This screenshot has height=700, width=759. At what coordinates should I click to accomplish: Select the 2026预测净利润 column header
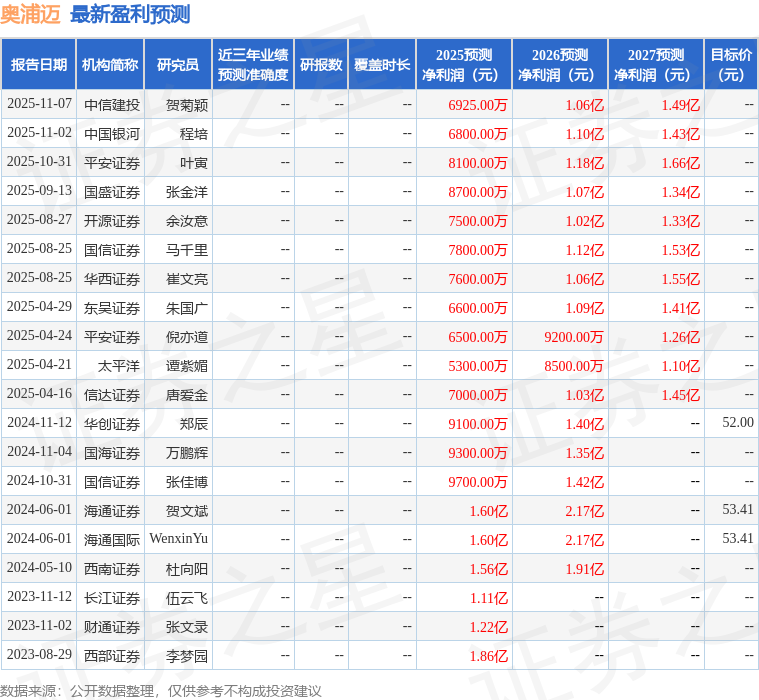(559, 64)
